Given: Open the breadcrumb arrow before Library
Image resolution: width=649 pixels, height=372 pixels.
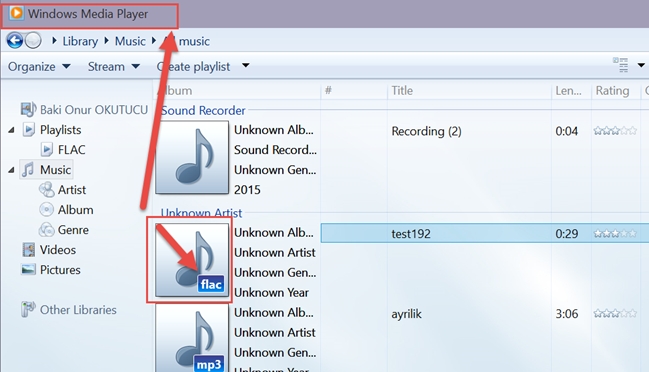Looking at the screenshot, I should coord(54,41).
